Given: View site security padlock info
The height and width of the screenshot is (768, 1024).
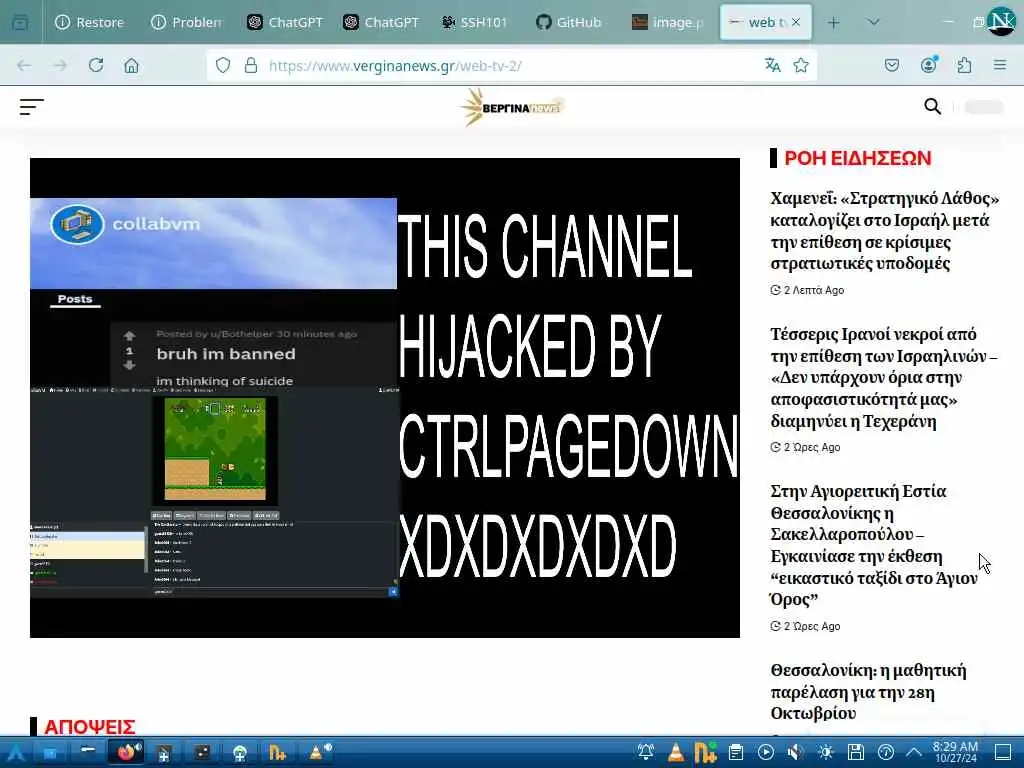Looking at the screenshot, I should coord(251,65).
